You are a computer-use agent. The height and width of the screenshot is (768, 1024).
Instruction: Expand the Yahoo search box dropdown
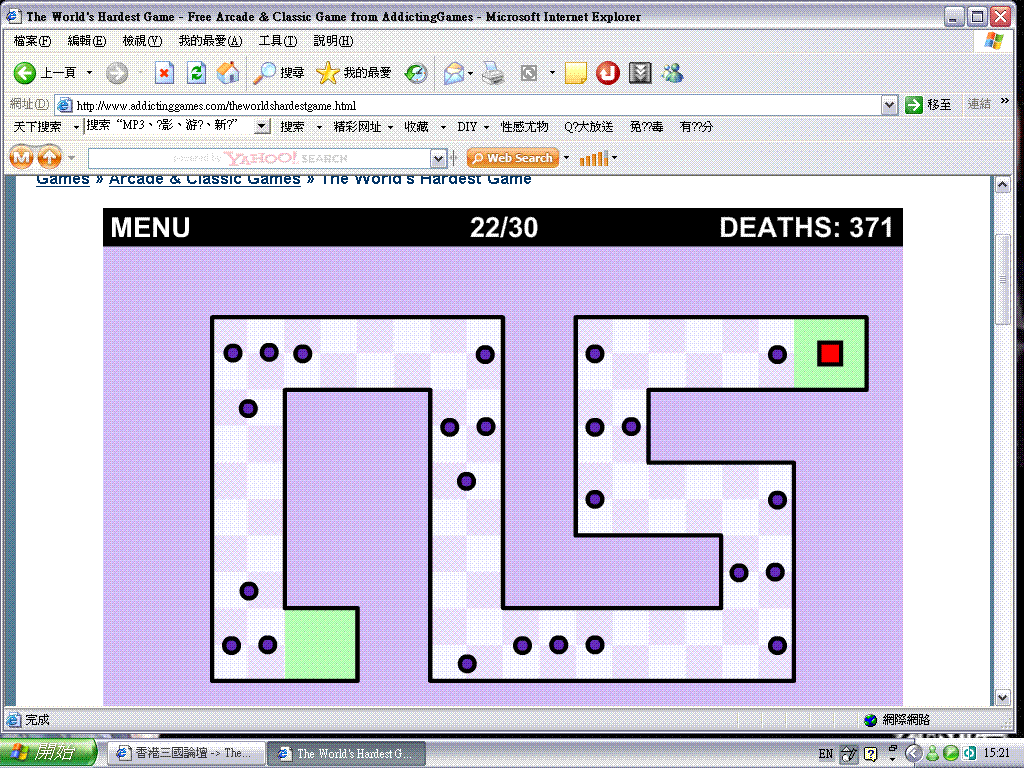tap(438, 158)
